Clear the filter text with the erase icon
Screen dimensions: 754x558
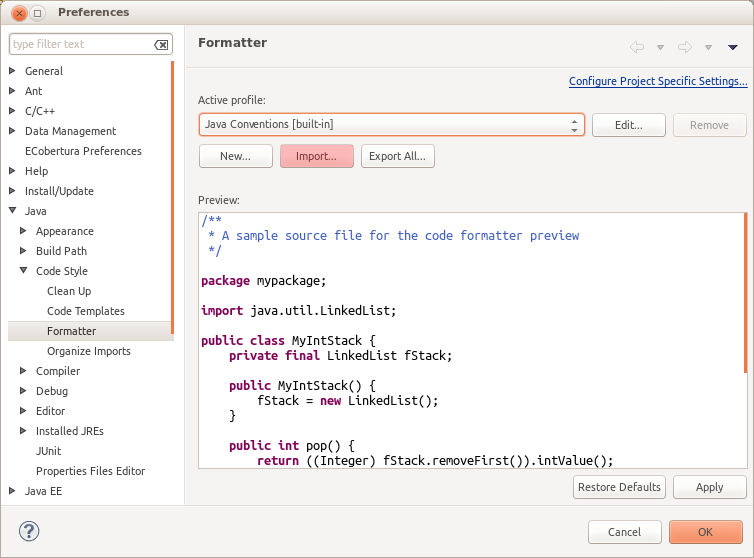tap(161, 45)
